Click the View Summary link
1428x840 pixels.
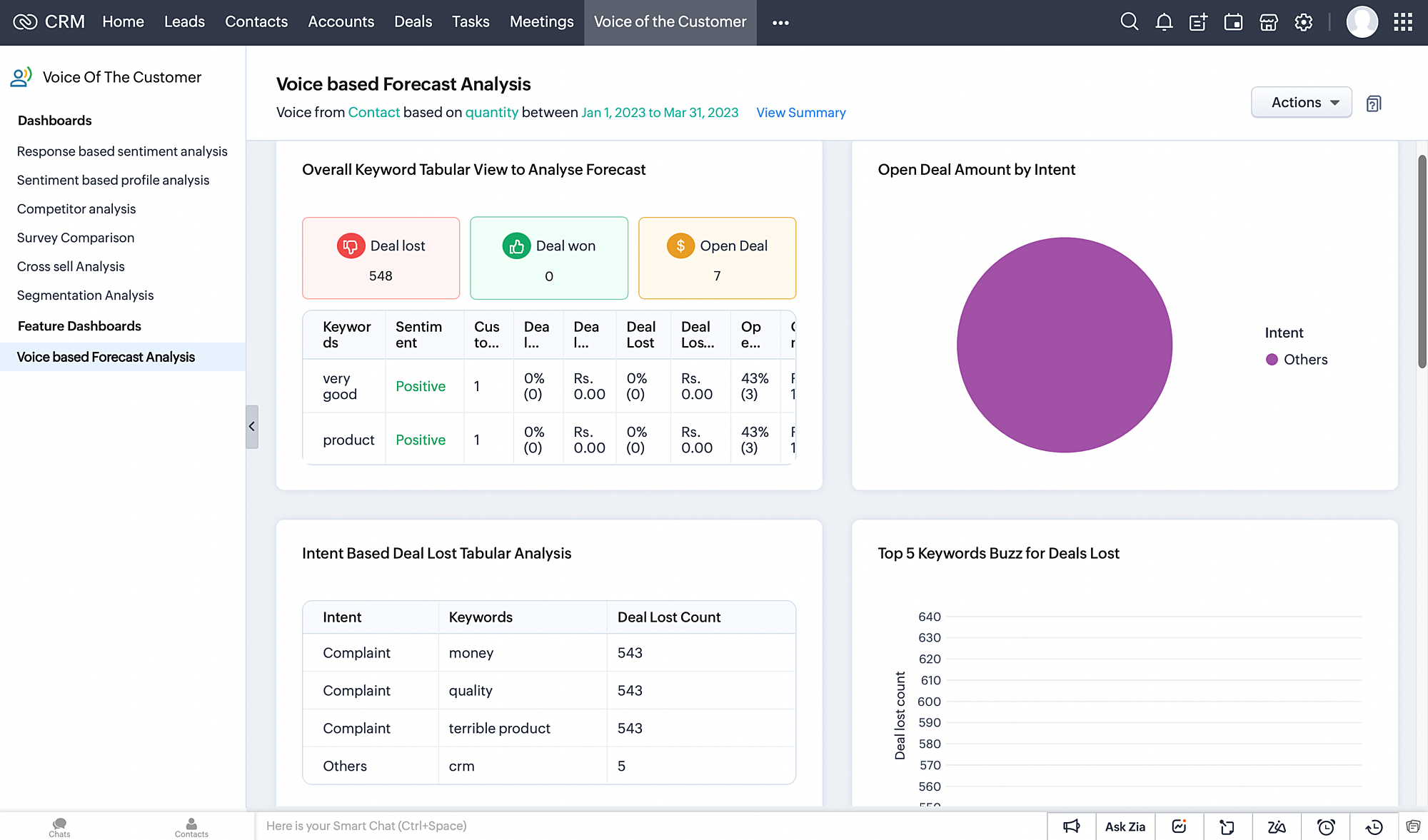tap(800, 113)
